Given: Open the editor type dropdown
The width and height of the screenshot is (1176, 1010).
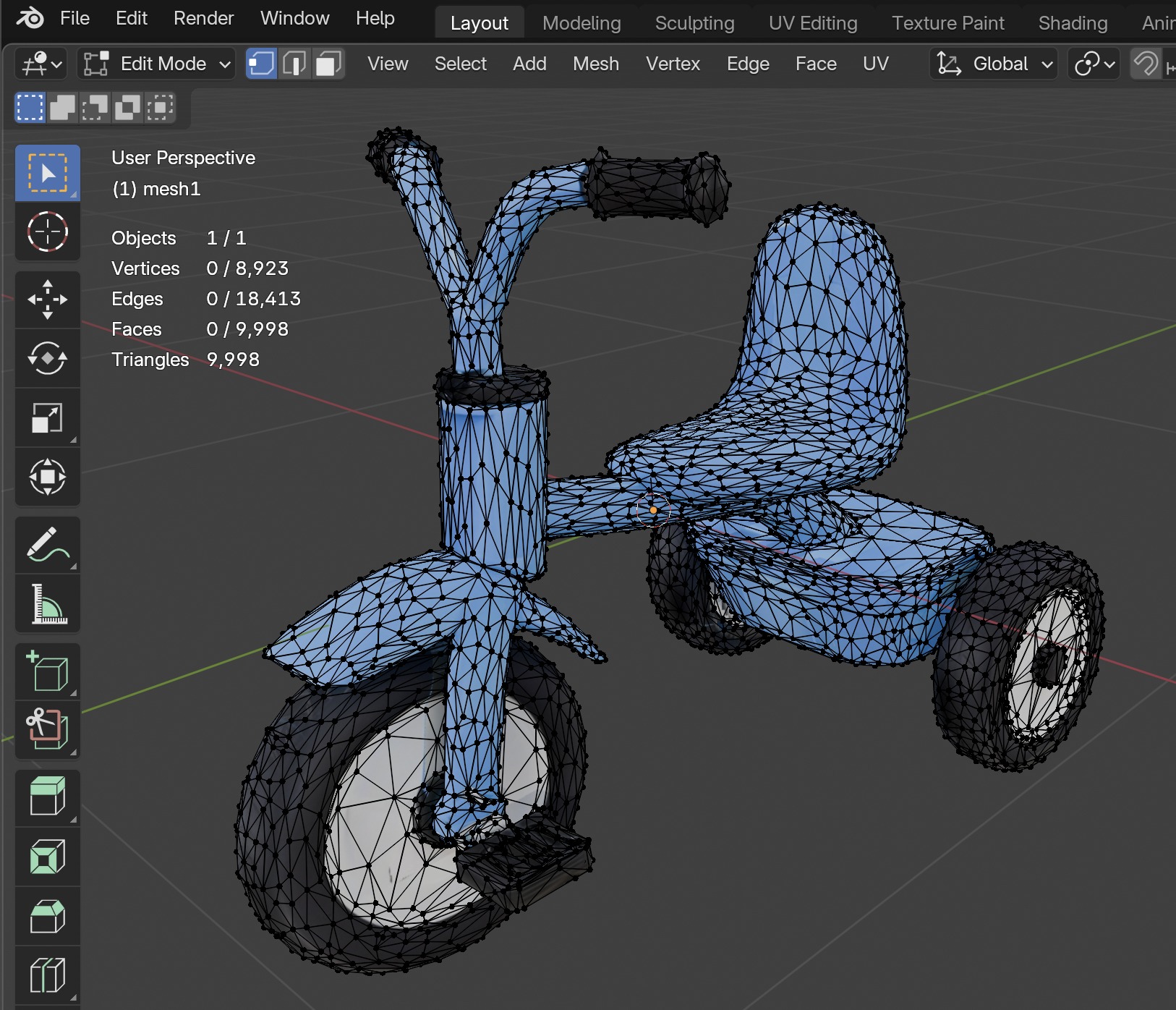Looking at the screenshot, I should point(41,64).
